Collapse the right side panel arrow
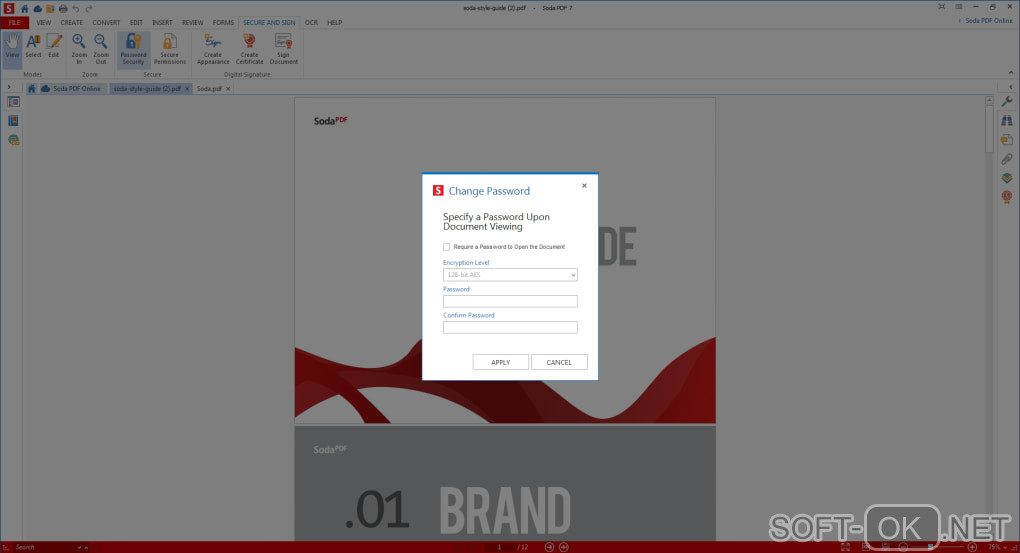 coord(1011,87)
